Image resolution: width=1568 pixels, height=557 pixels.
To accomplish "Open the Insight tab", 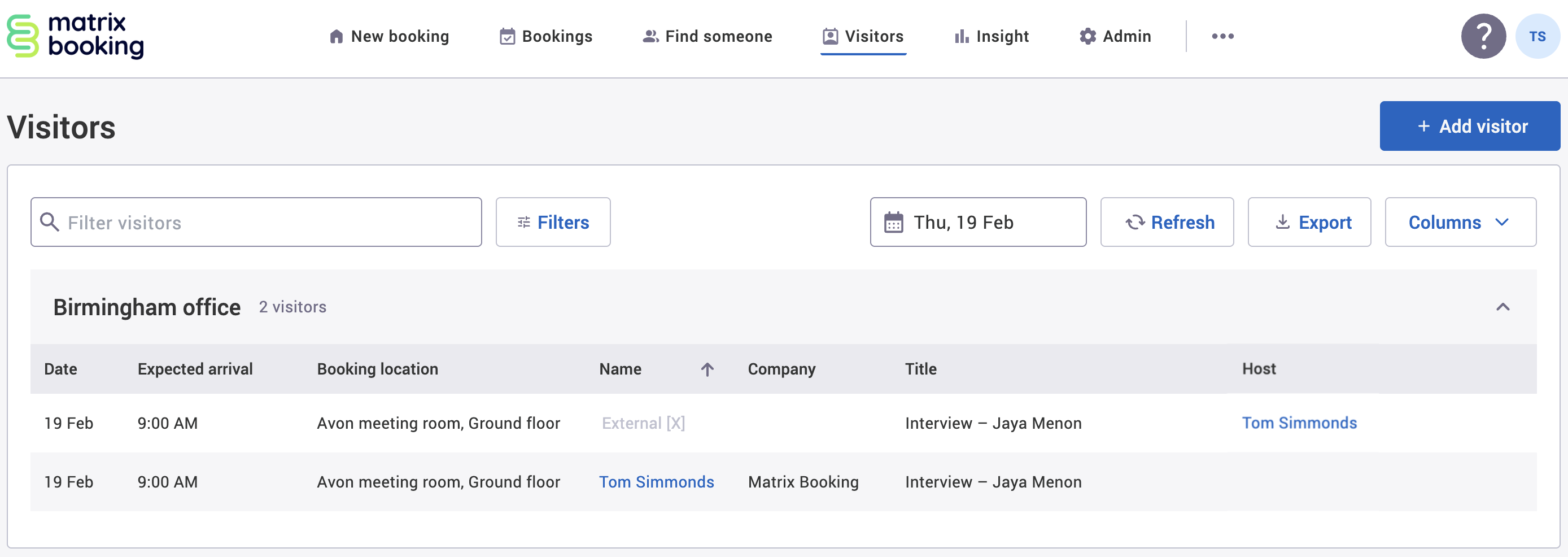I will pos(992,37).
